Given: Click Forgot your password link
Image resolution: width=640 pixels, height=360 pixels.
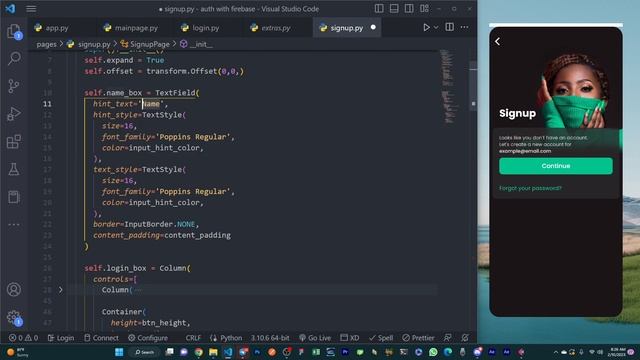Looking at the screenshot, I should click(530, 188).
